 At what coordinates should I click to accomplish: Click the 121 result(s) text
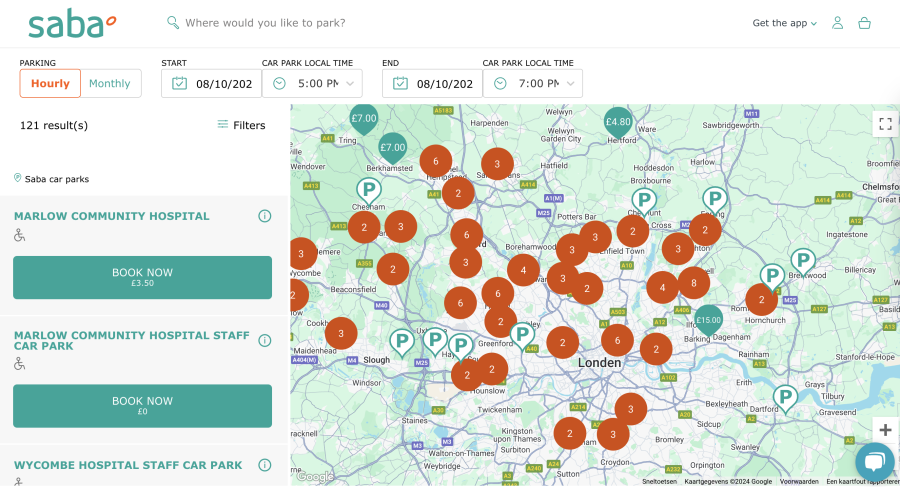pos(54,125)
